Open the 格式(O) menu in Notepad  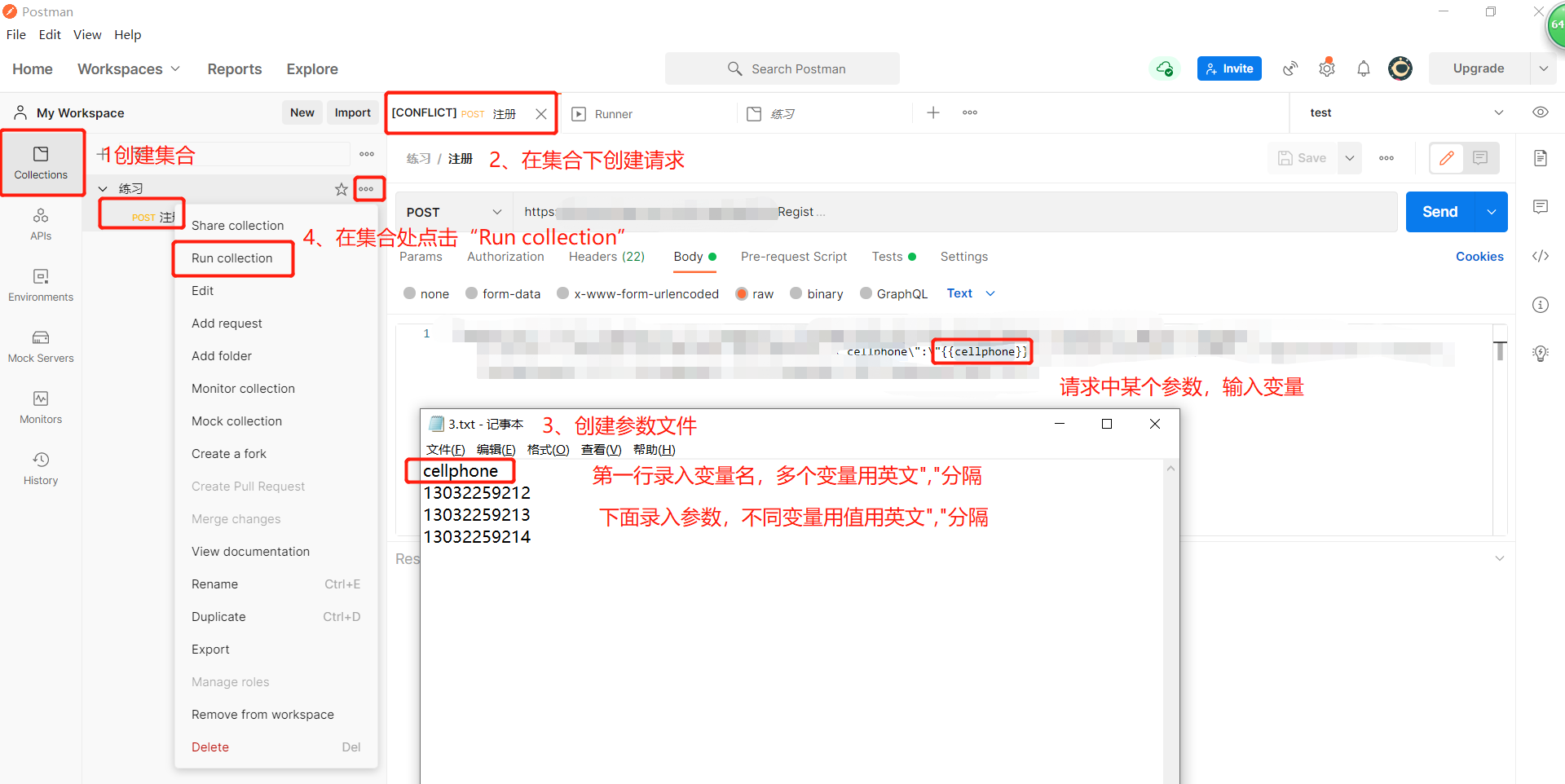pos(548,450)
